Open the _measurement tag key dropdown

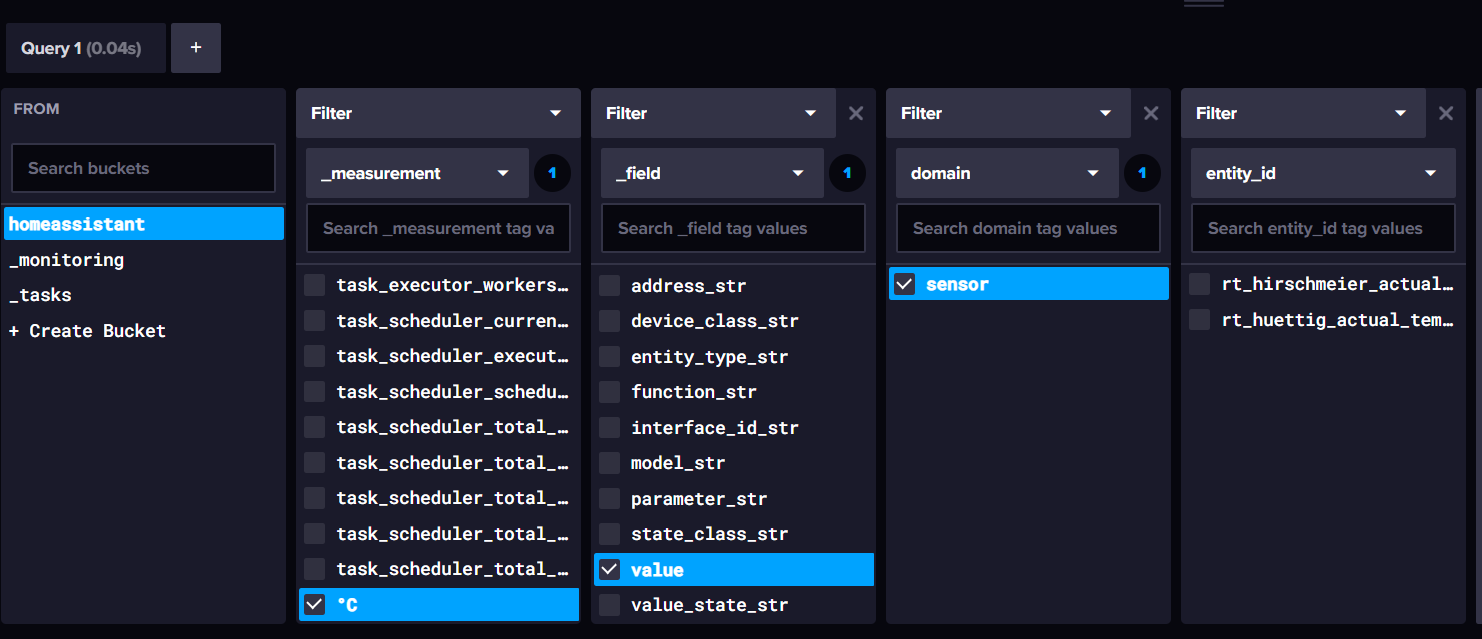click(417, 173)
